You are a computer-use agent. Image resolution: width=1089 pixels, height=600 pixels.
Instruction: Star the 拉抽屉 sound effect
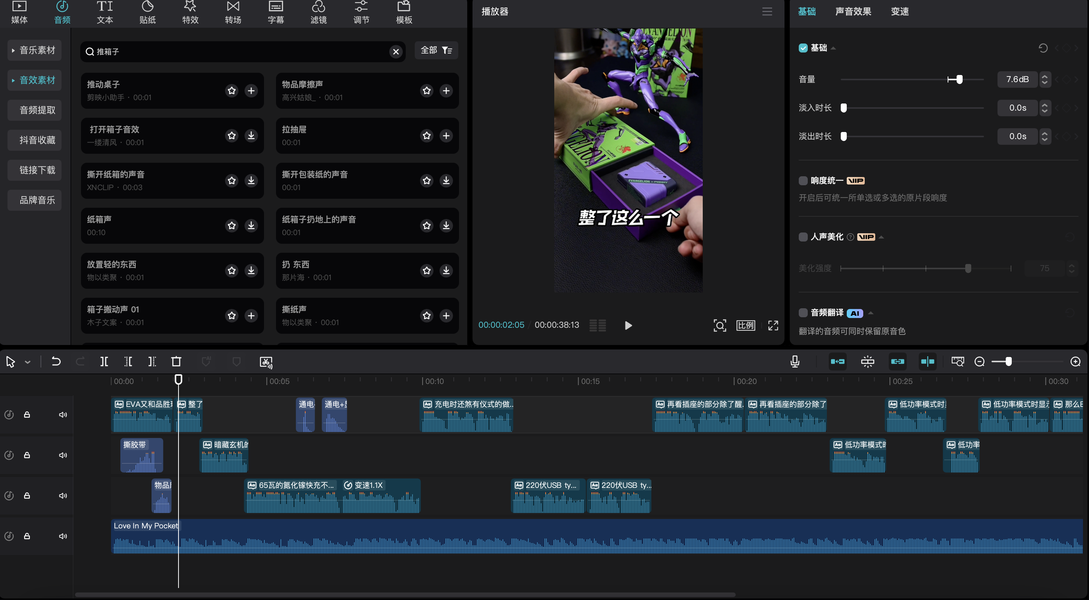click(426, 135)
